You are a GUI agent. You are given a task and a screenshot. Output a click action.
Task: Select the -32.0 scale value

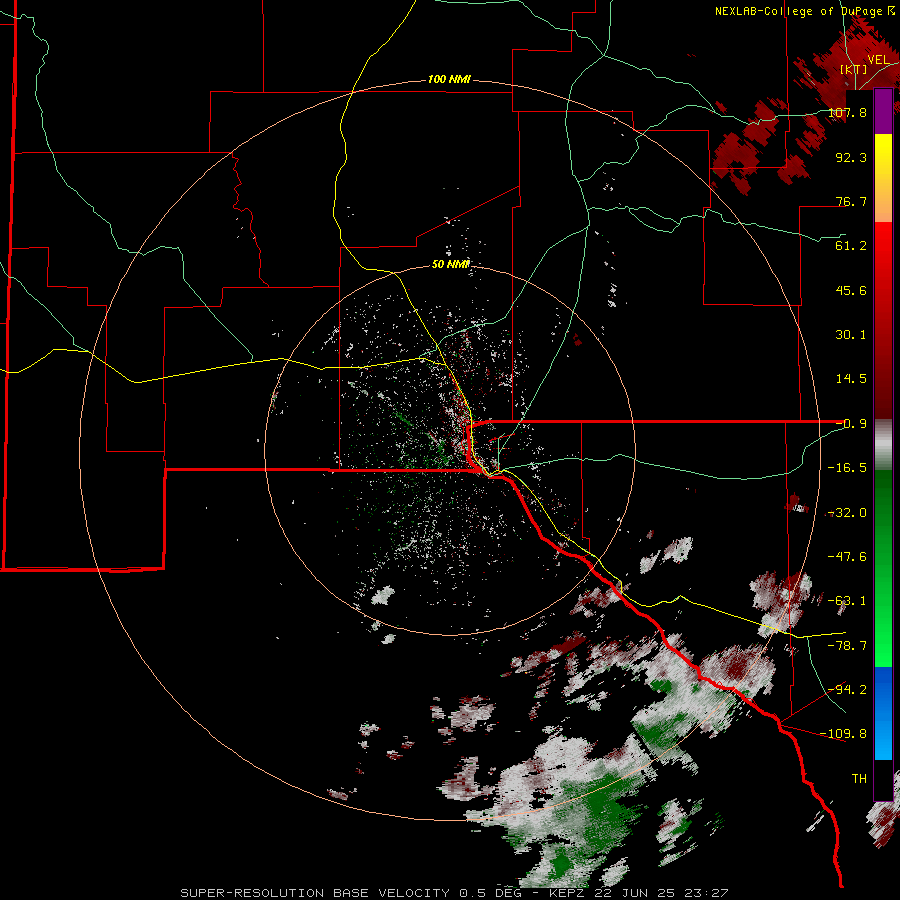click(x=847, y=513)
